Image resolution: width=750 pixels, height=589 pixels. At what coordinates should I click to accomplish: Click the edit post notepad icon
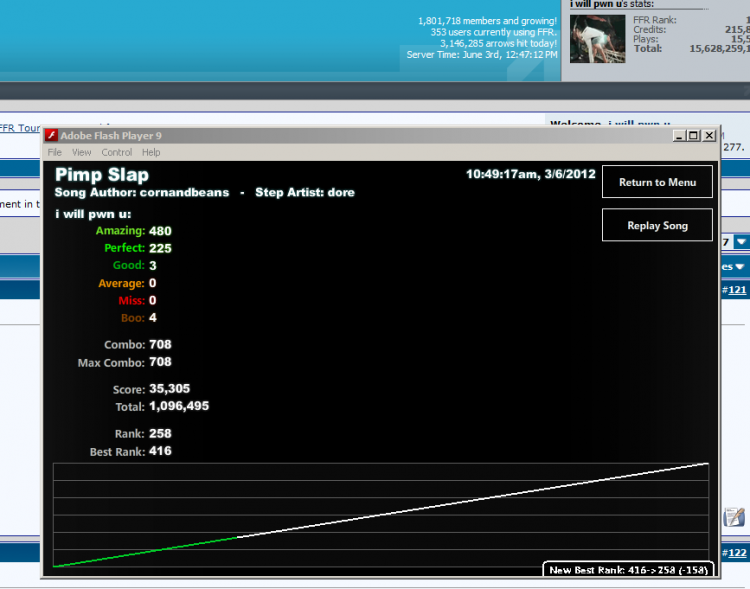[x=734, y=517]
